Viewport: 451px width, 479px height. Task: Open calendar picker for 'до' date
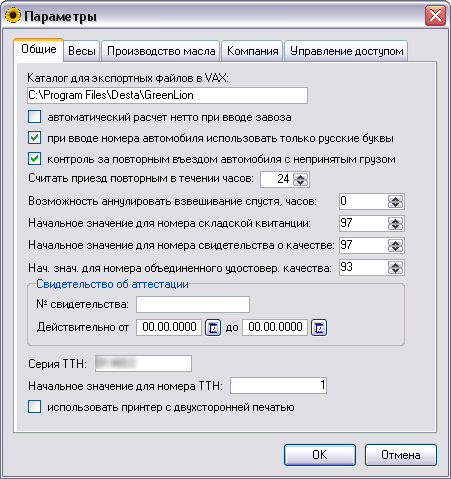point(319,328)
